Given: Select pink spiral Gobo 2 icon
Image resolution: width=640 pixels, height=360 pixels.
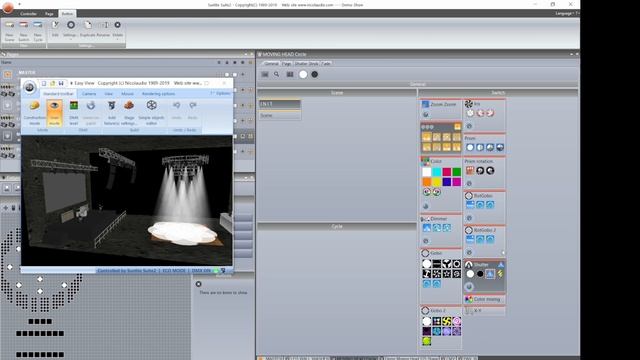Looking at the screenshot, I should [x=457, y=321].
